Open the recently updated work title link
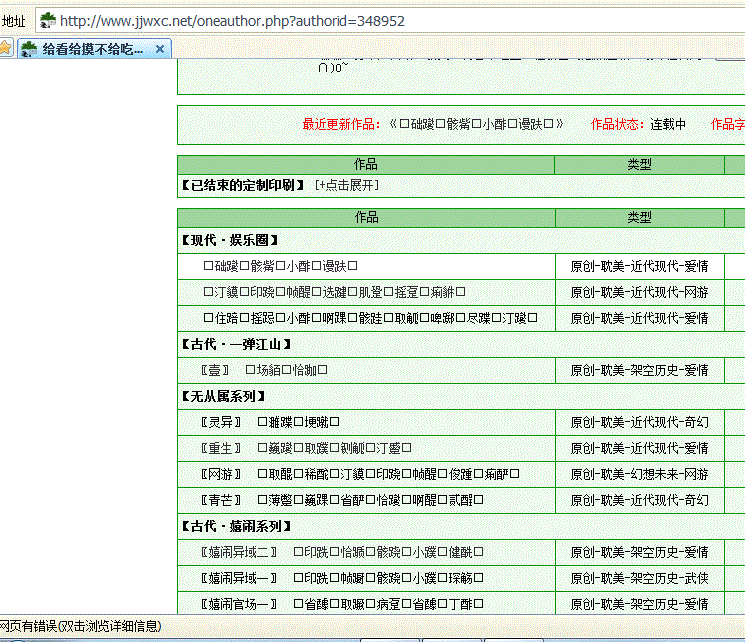This screenshot has height=642, width=745. pos(477,125)
